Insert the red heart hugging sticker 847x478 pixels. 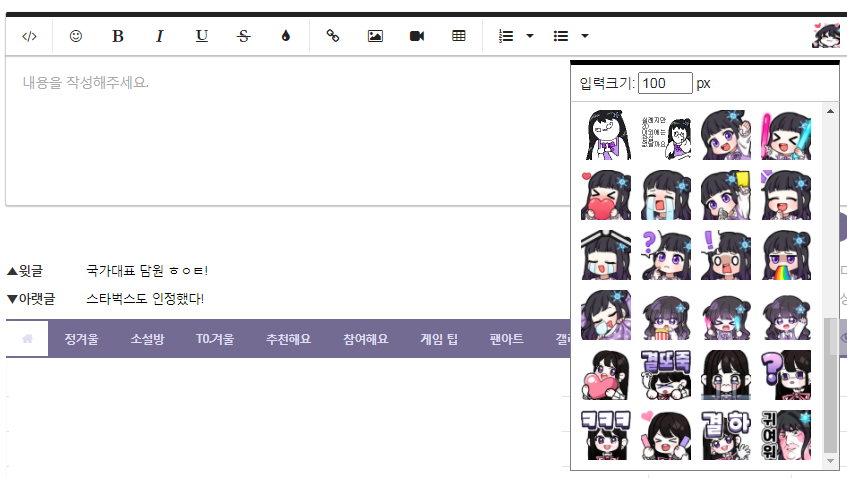[x=606, y=196]
